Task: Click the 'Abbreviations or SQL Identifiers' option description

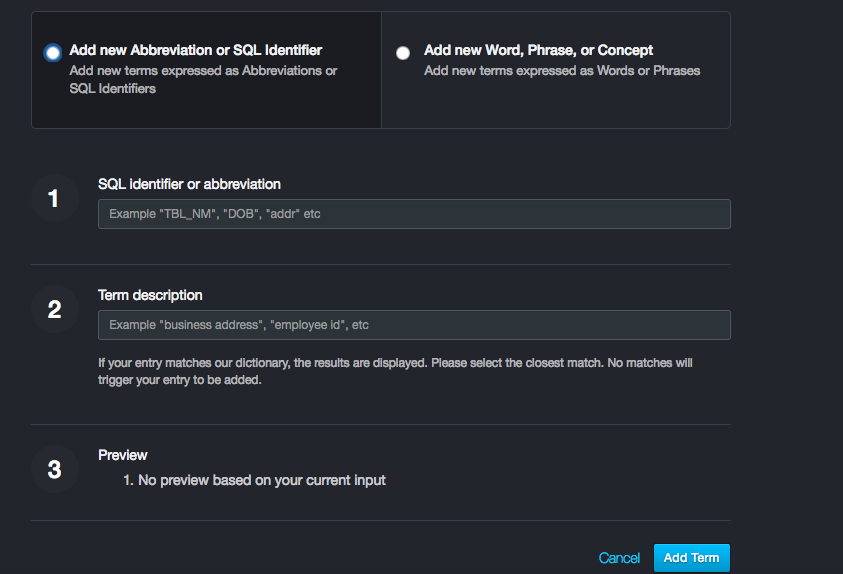Action: tap(203, 79)
